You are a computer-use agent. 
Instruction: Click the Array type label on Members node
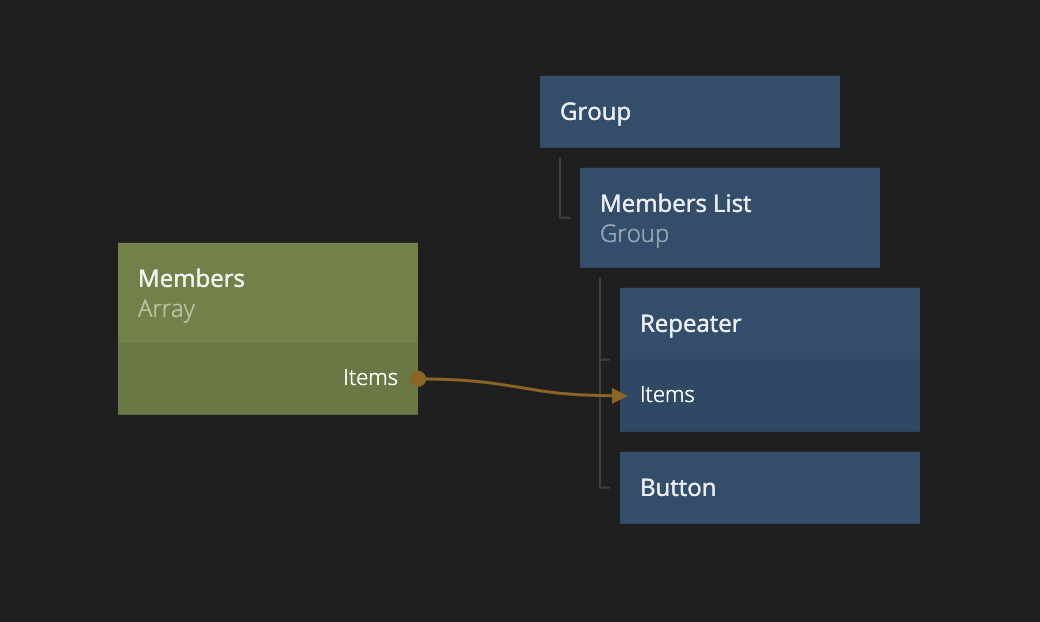click(166, 309)
